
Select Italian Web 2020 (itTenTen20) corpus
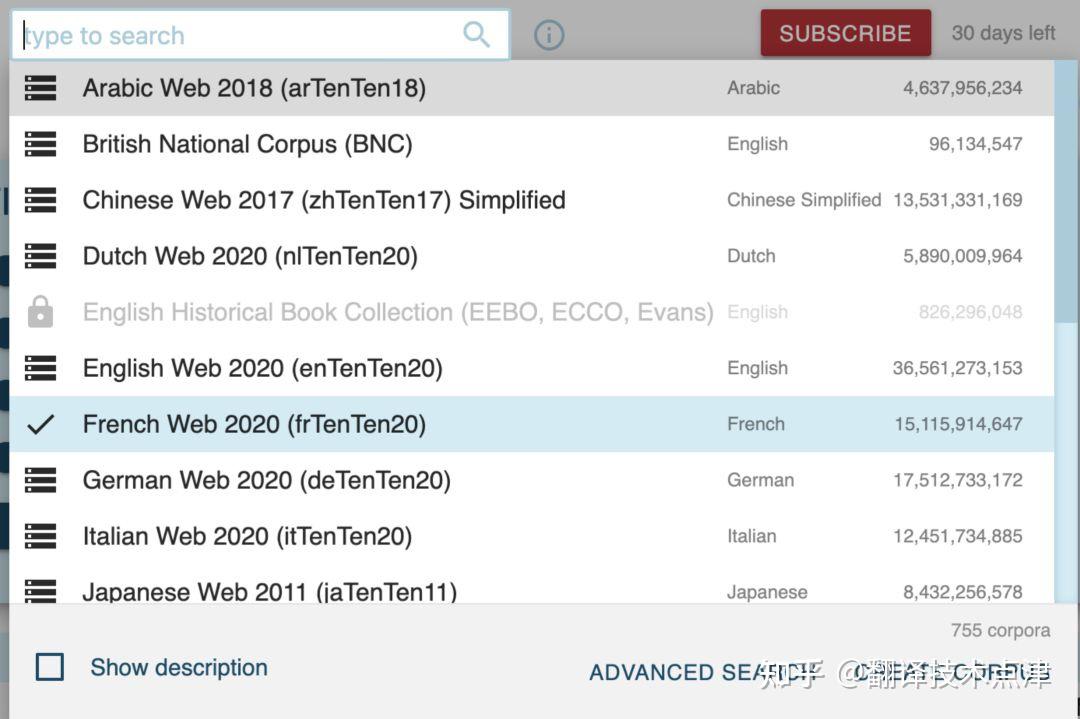[x=247, y=536]
